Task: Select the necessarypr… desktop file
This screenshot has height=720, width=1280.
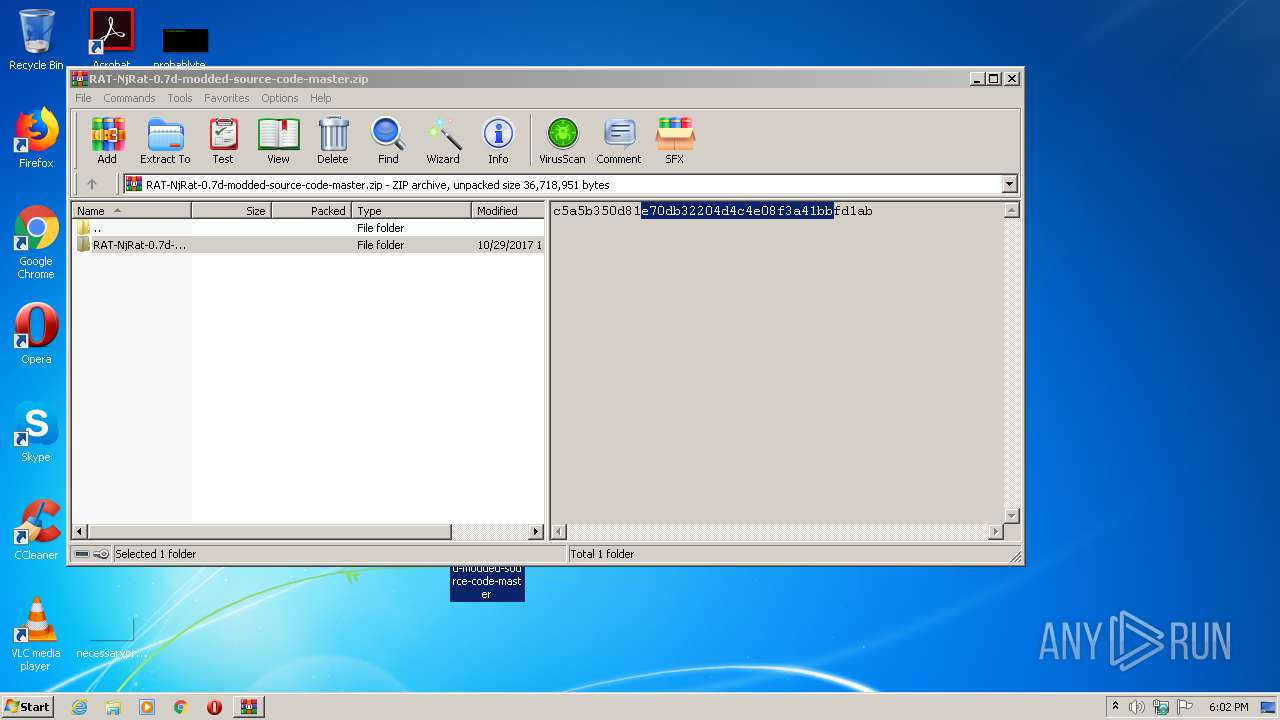Action: point(111,637)
